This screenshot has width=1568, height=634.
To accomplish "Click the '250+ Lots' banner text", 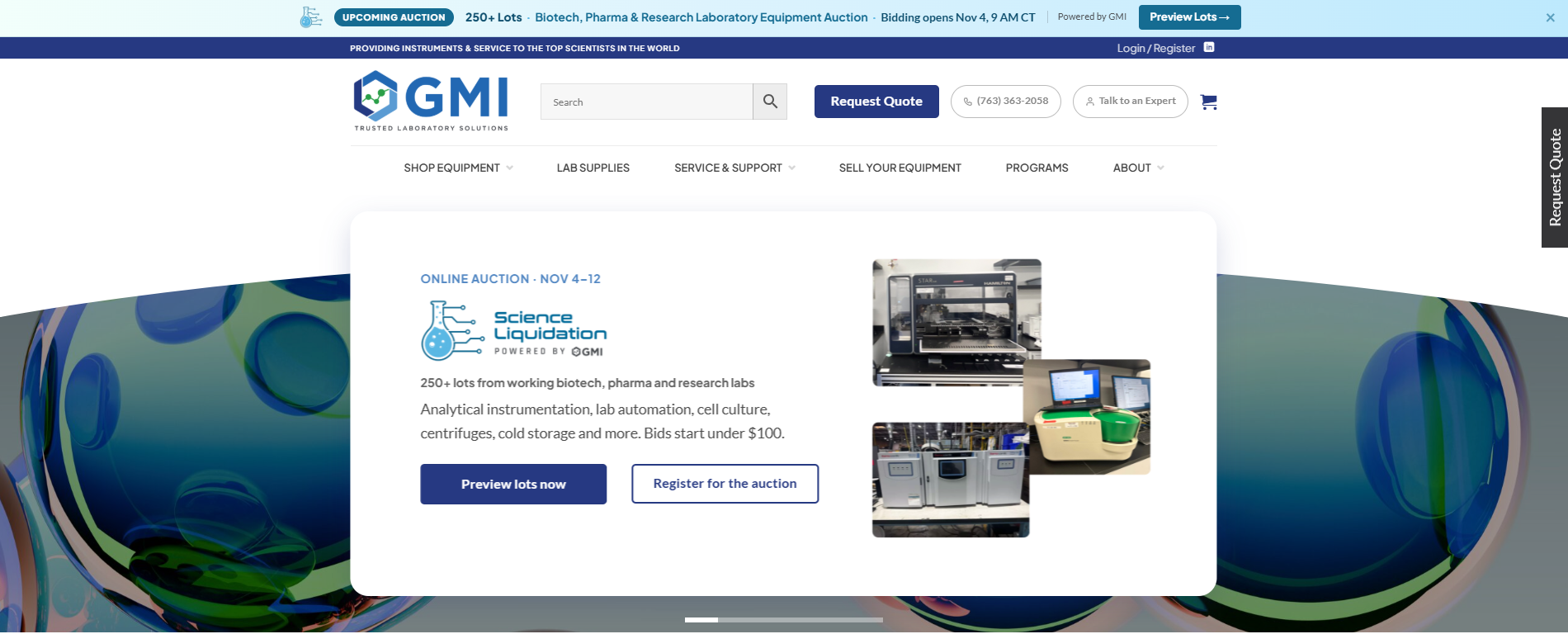I will click(x=494, y=17).
